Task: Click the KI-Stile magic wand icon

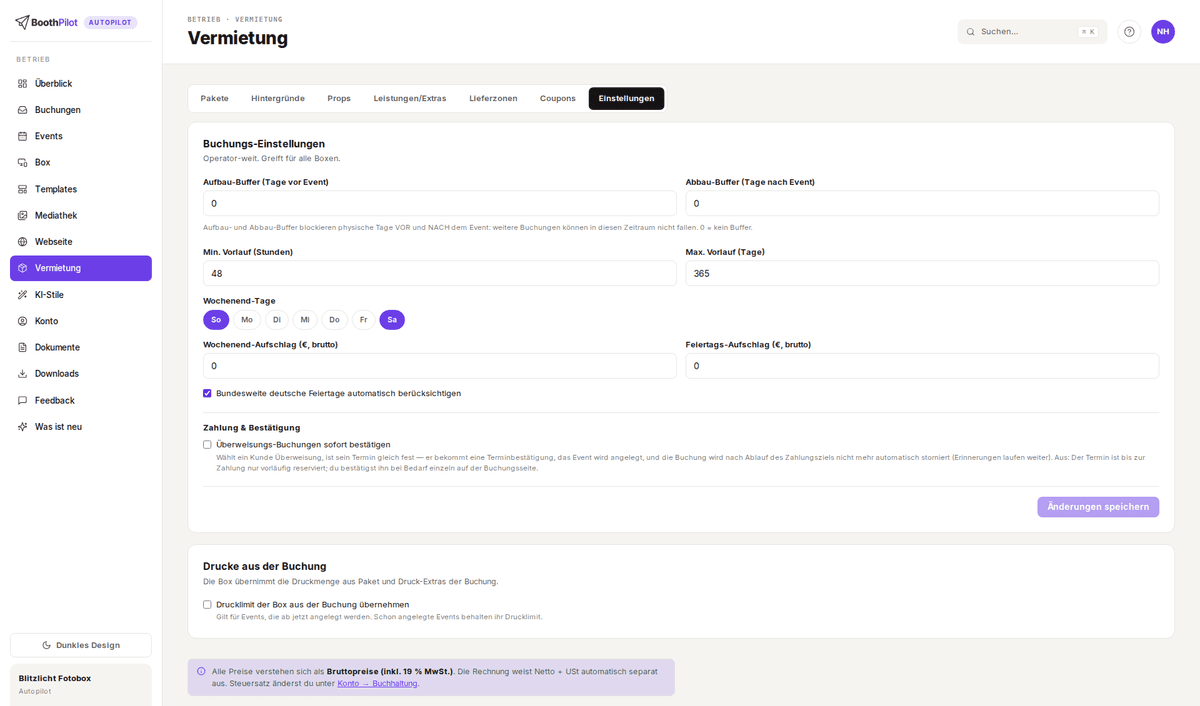Action: click(x=23, y=295)
